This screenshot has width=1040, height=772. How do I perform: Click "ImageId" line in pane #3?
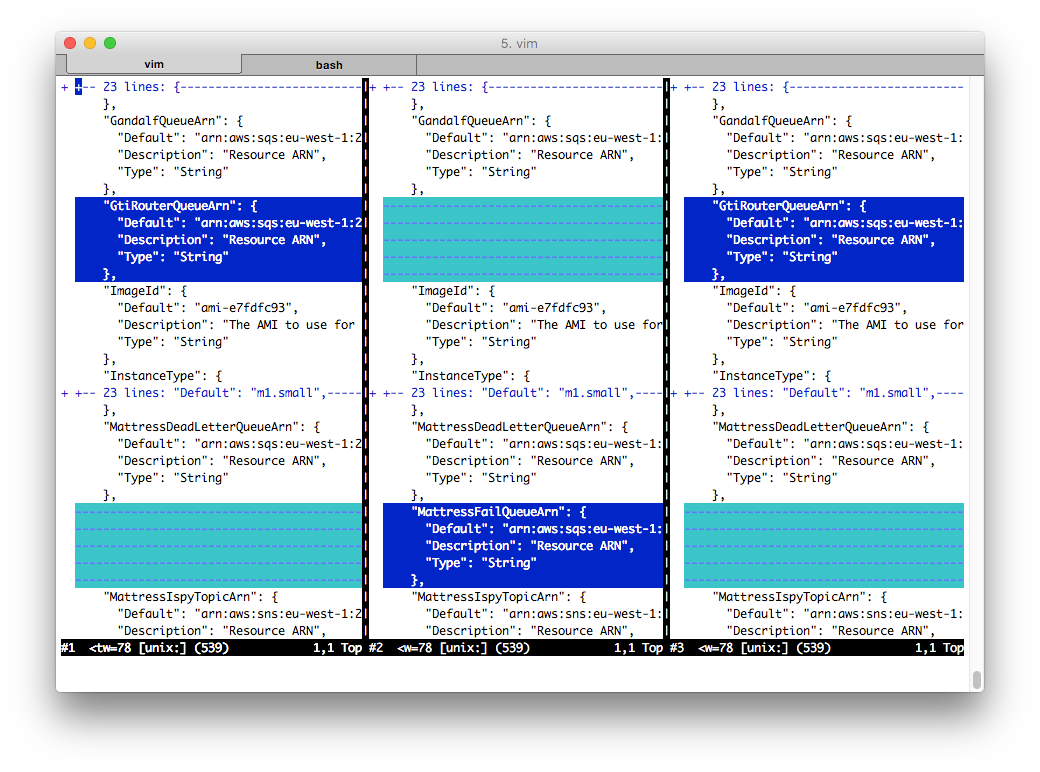pyautogui.click(x=755, y=291)
